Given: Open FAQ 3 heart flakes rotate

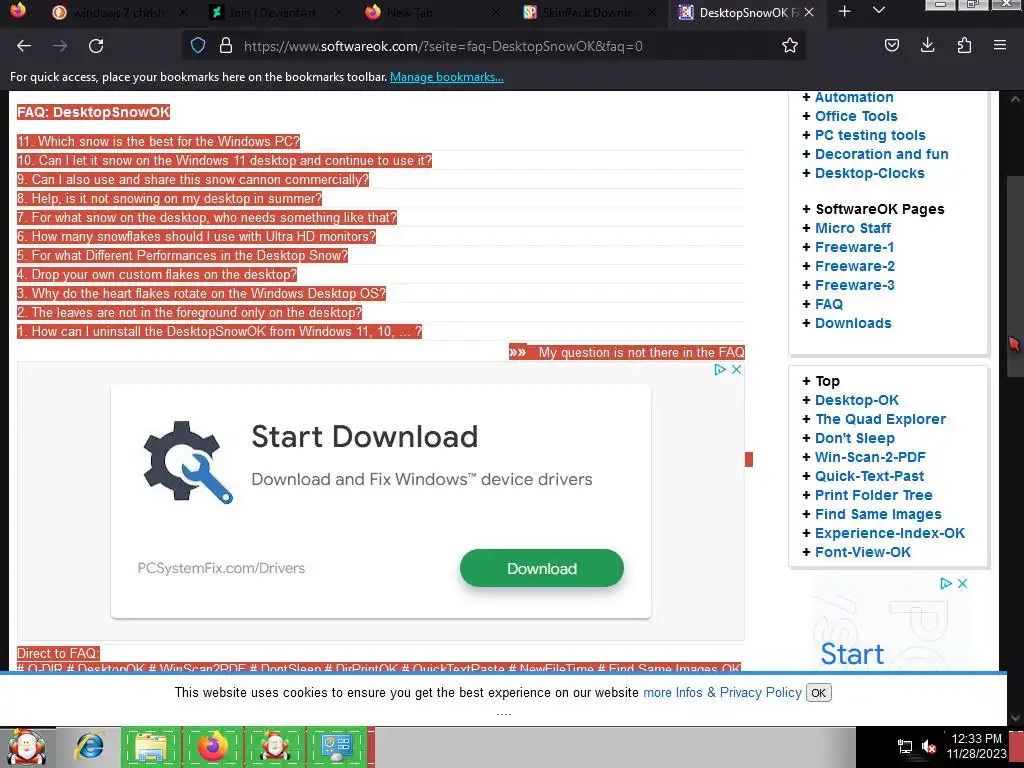Looking at the screenshot, I should (x=202, y=293).
